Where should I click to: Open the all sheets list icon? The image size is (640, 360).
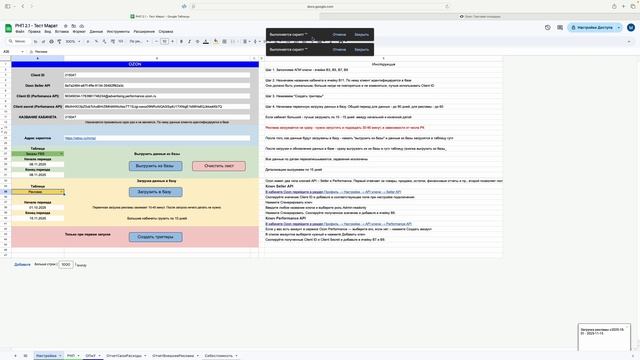pos(25,356)
